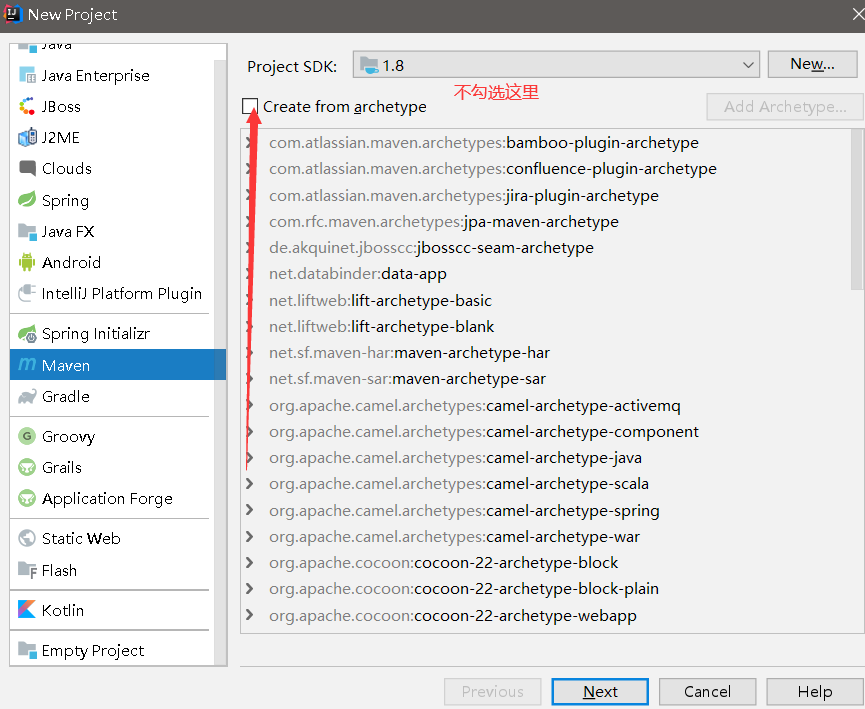Select Spring Initializr project type
The image size is (865, 709).
coord(112,333)
